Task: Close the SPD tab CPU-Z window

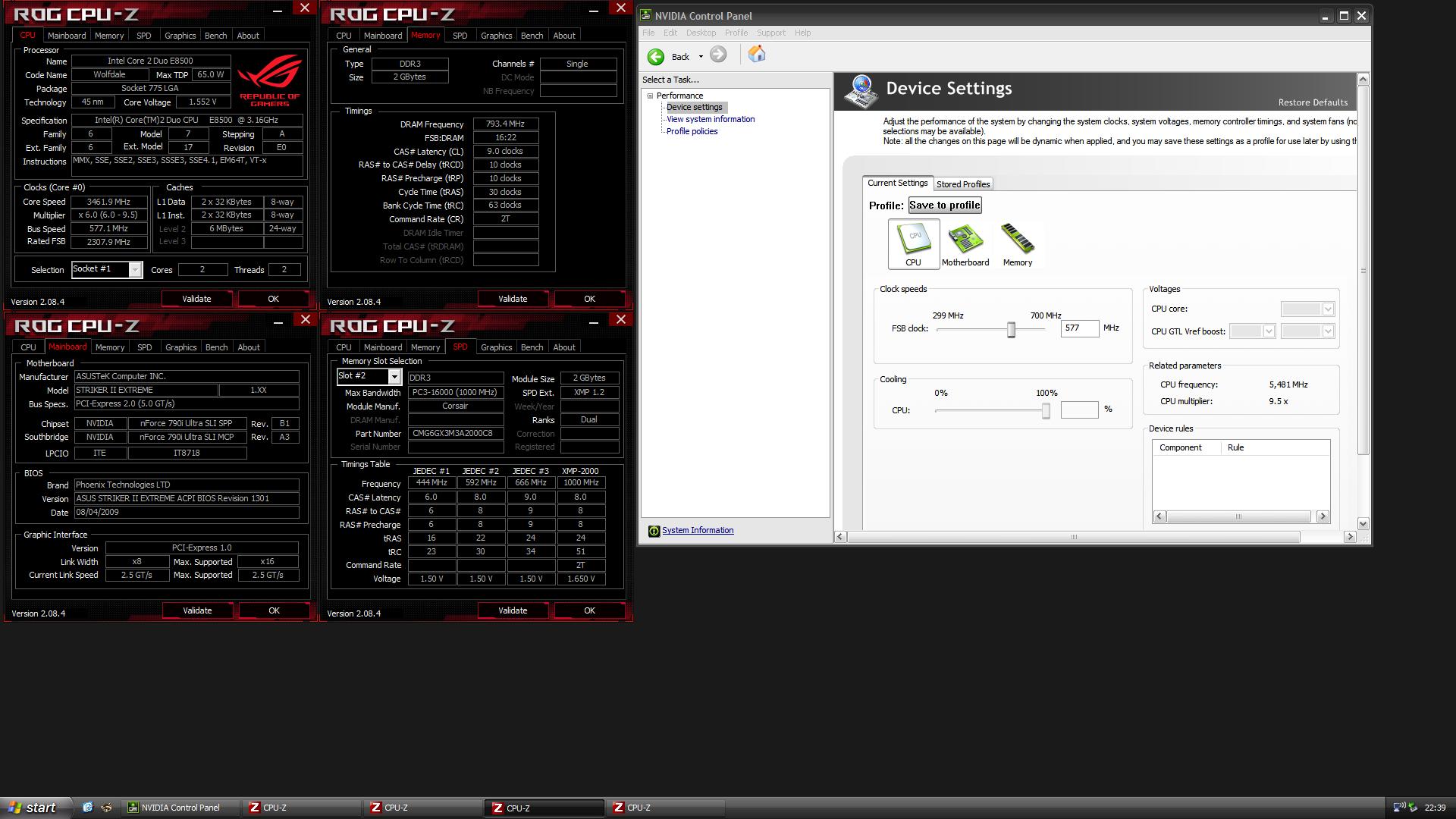Action: click(621, 320)
